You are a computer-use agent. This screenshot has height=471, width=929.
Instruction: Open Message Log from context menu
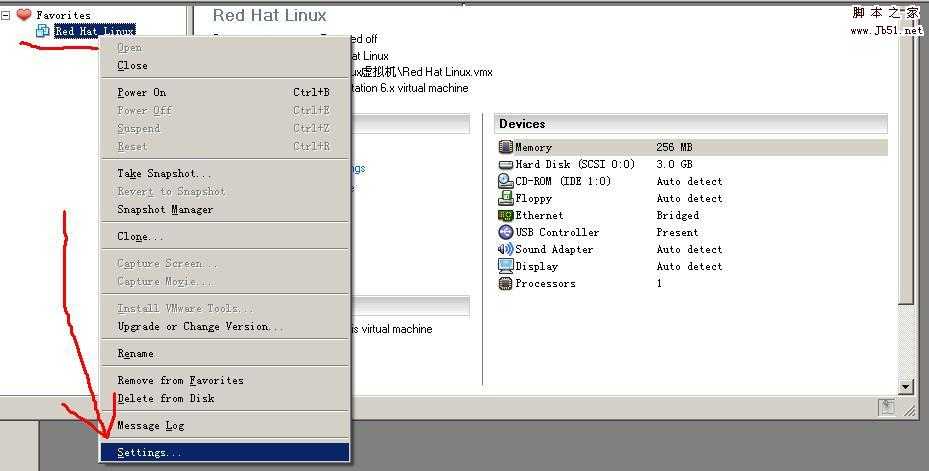tap(225, 425)
